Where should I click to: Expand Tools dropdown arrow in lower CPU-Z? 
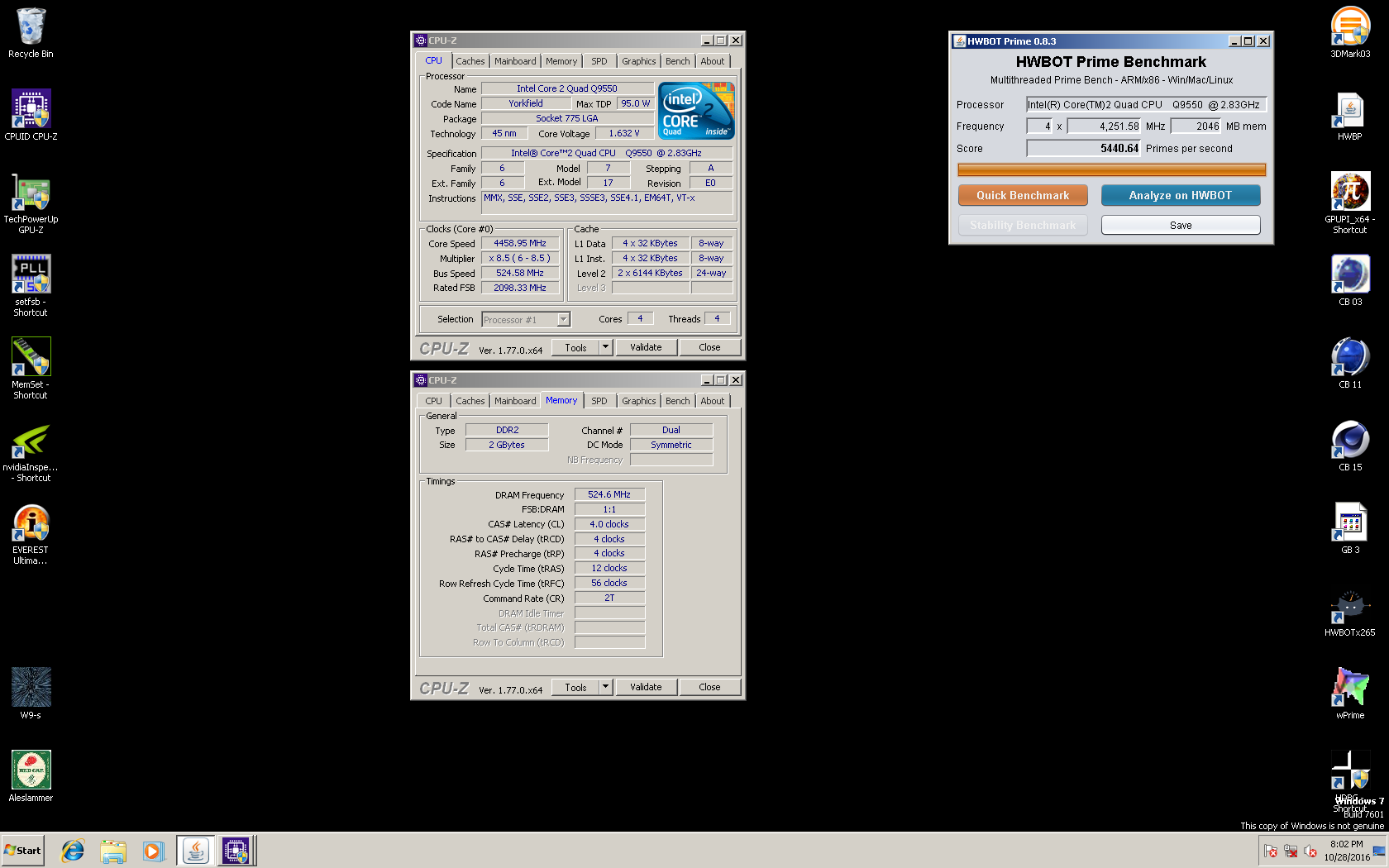[x=605, y=687]
